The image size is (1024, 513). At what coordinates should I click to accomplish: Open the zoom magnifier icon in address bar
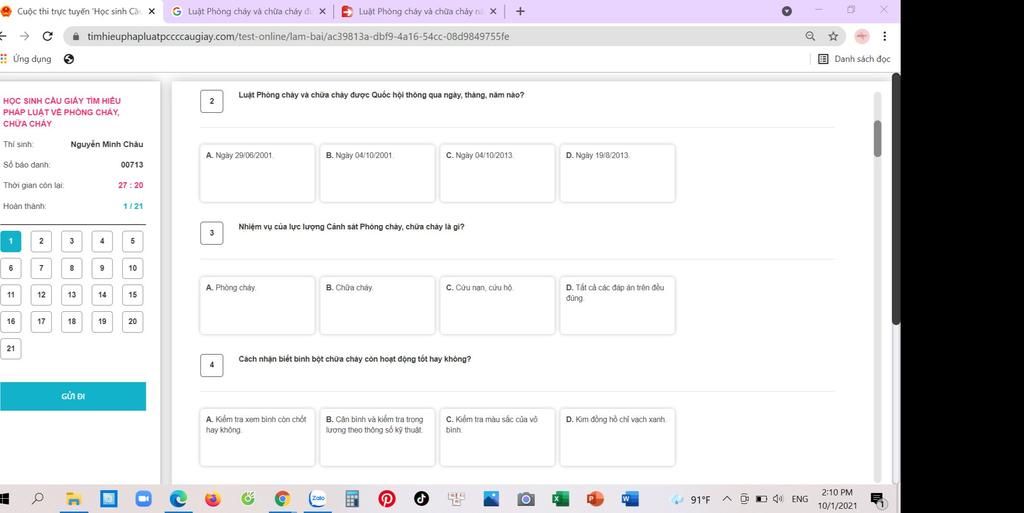(810, 37)
